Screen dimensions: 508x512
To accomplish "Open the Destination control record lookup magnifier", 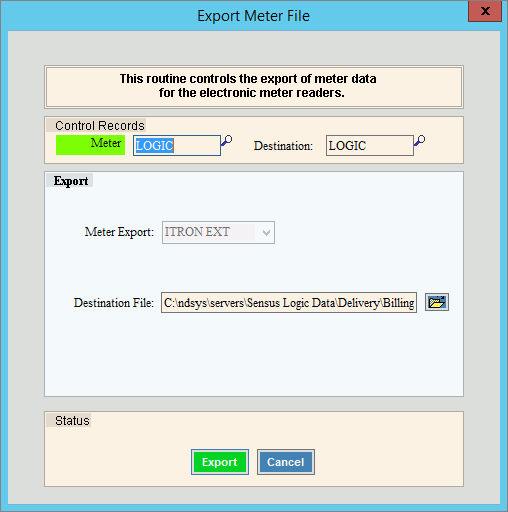I will (419, 140).
